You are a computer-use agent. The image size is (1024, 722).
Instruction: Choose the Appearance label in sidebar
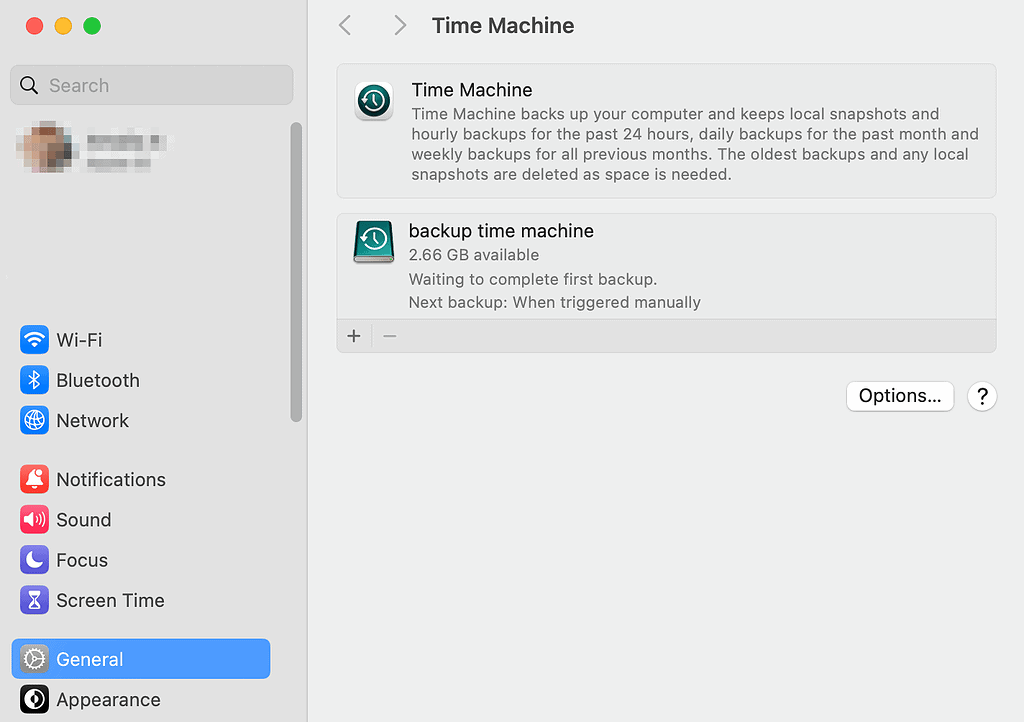(x=108, y=700)
